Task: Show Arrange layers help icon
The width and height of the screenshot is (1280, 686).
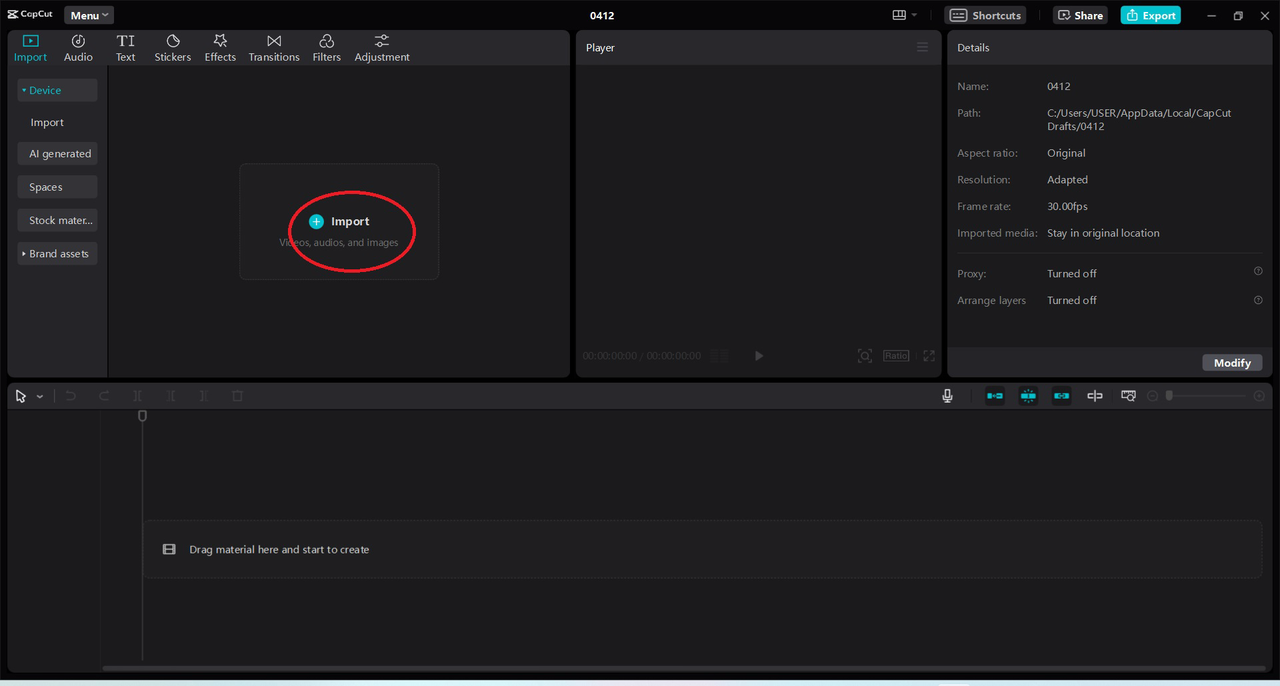Action: (1258, 299)
